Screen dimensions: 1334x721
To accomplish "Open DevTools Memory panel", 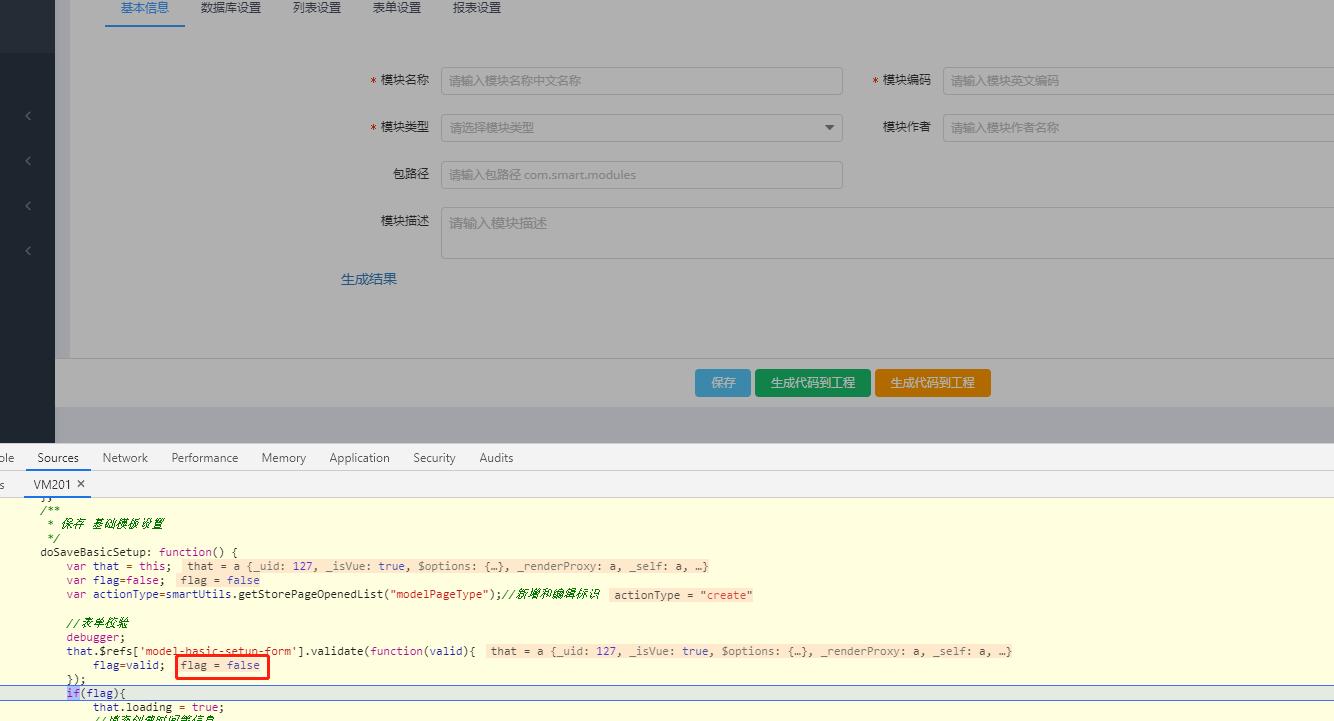I will 284,458.
